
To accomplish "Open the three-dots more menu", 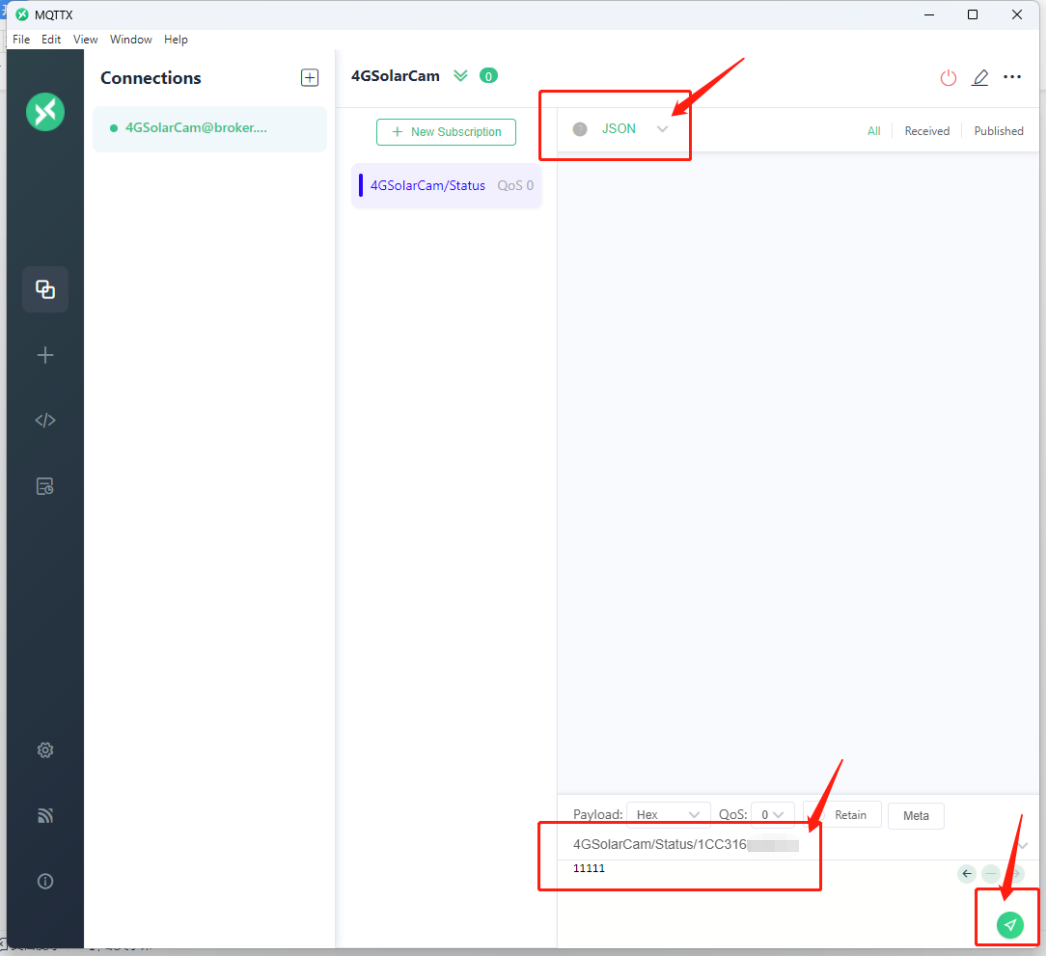I will (1012, 77).
